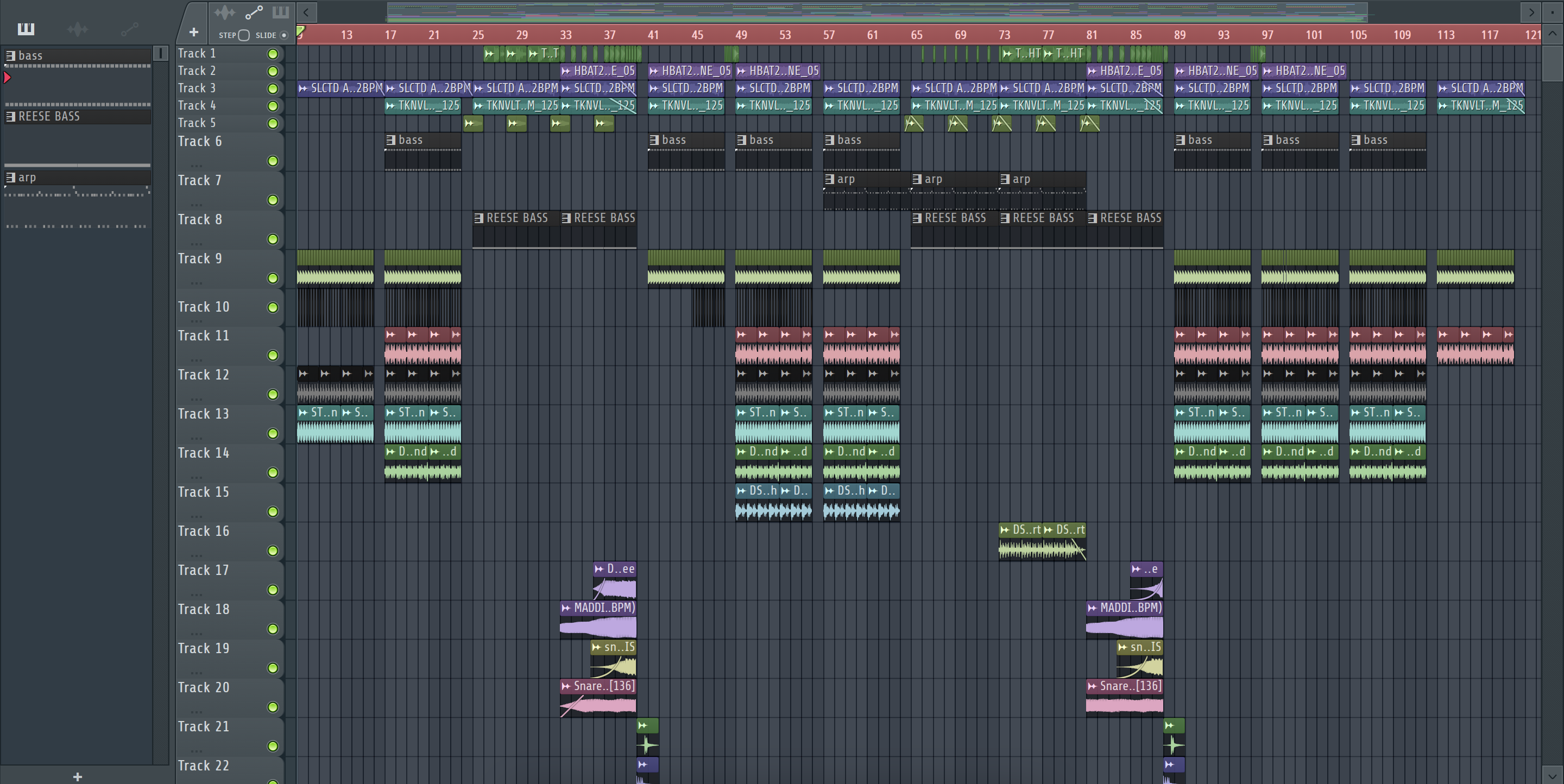Viewport: 1564px width, 784px height.
Task: Click the vertical scrollbar up arrow
Action: [1553, 33]
